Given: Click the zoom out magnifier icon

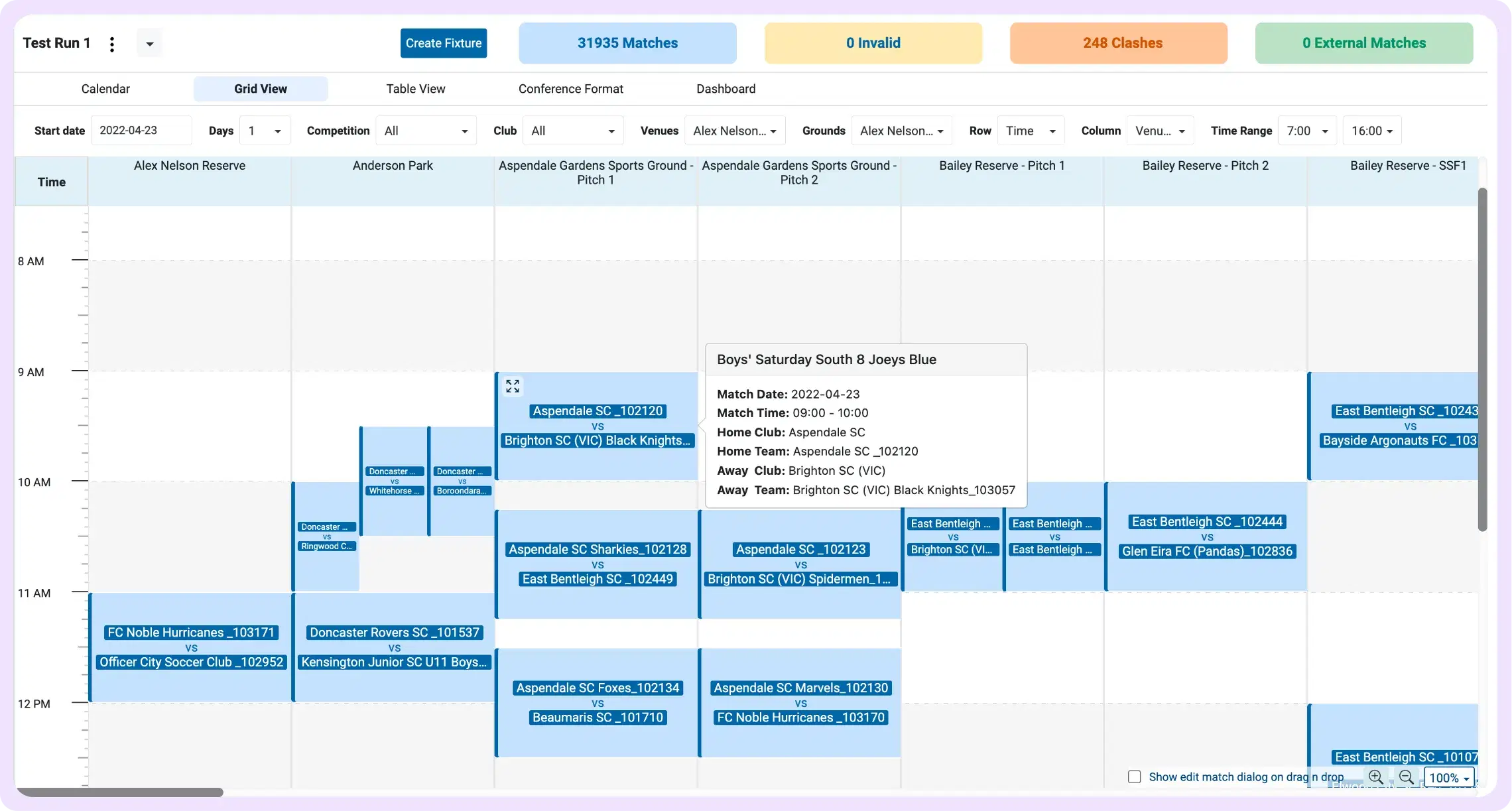Looking at the screenshot, I should [x=1407, y=777].
